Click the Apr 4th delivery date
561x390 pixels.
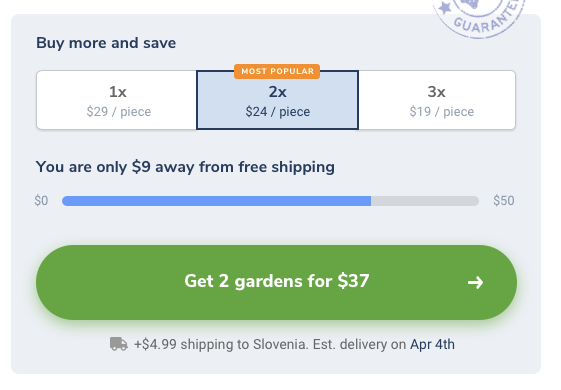click(x=432, y=345)
